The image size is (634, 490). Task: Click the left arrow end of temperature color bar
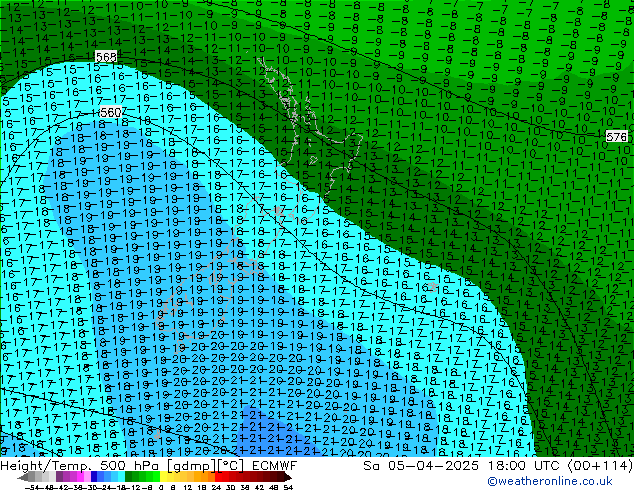click(22, 477)
